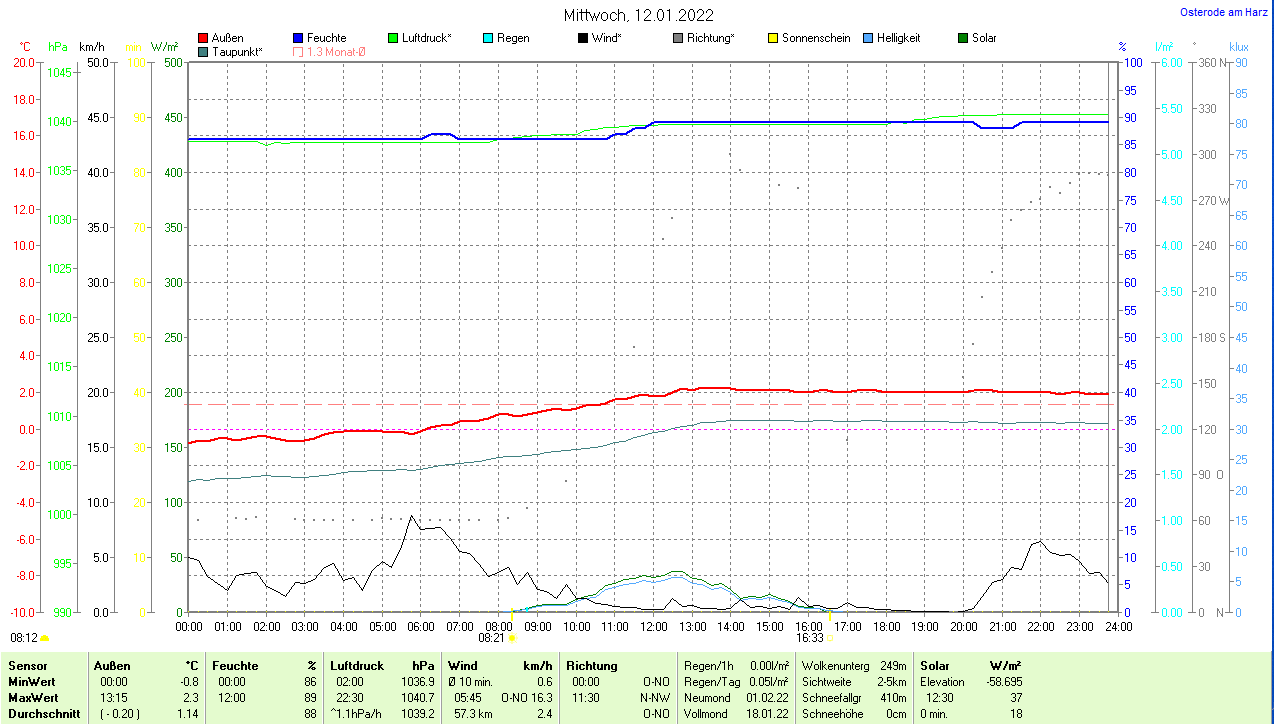Click the gray Richtung legend square
1274x724 pixels.
click(678, 38)
